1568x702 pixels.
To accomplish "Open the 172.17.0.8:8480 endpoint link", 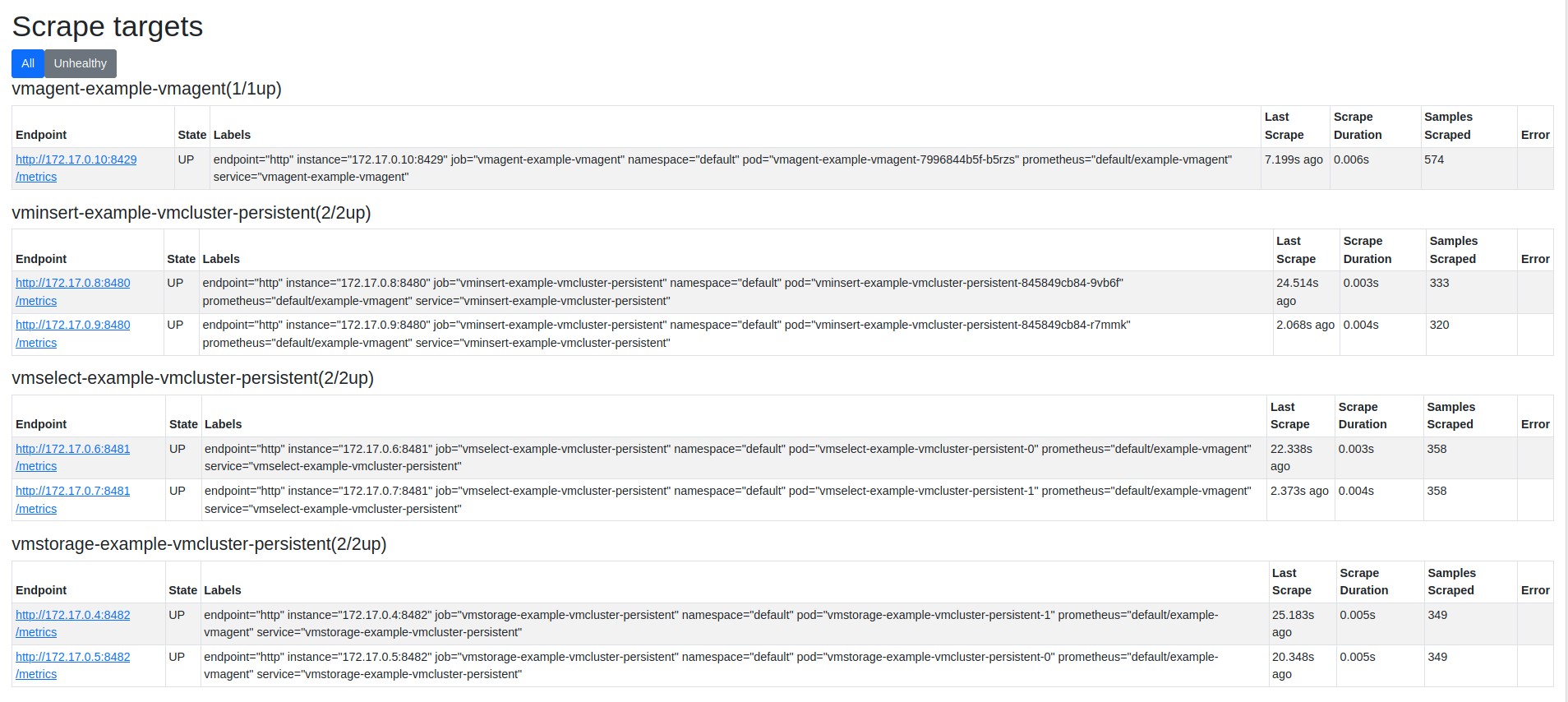I will tap(72, 283).
